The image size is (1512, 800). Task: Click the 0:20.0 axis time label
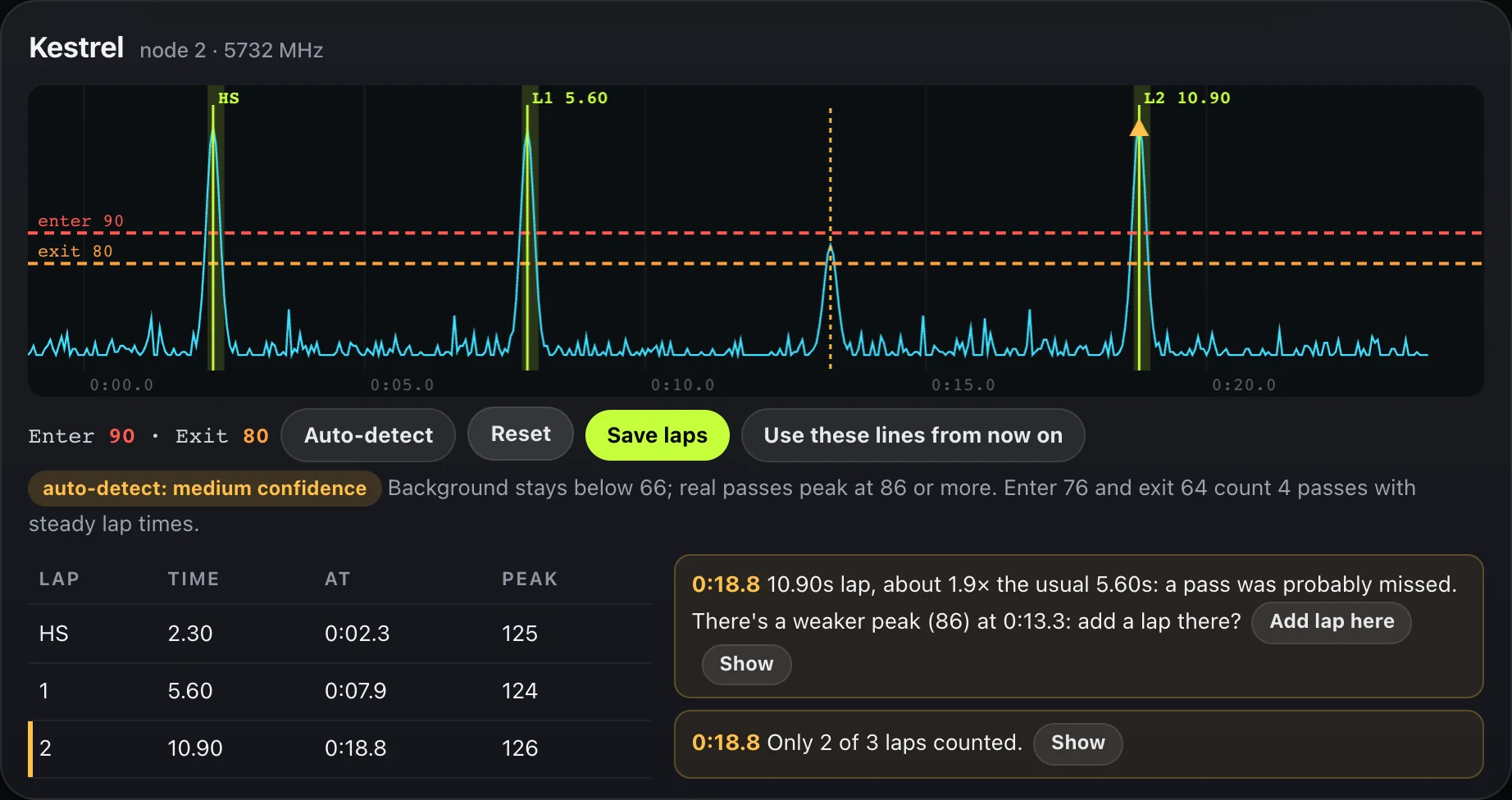pyautogui.click(x=1244, y=385)
